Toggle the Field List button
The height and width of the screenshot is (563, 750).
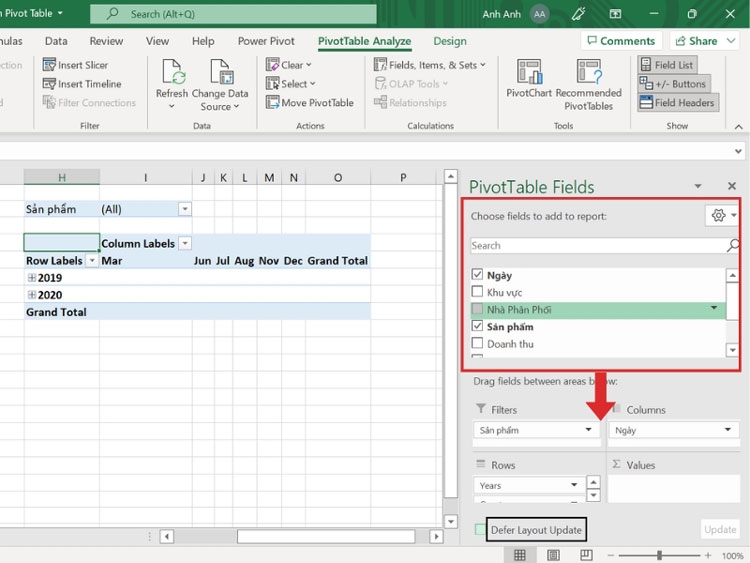coord(667,65)
